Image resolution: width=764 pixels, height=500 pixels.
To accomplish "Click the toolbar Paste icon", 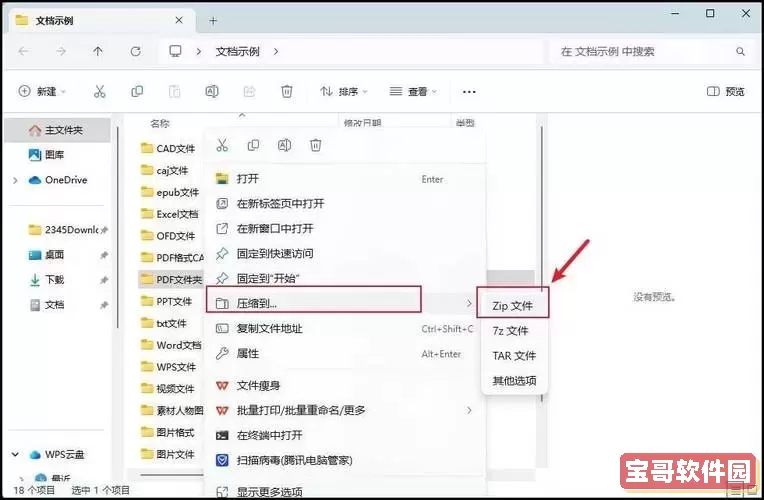I will click(x=174, y=91).
